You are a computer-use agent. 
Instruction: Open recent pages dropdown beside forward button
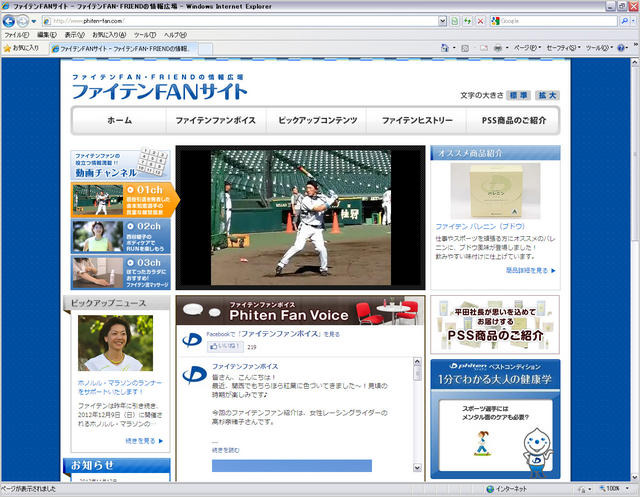[34, 21]
